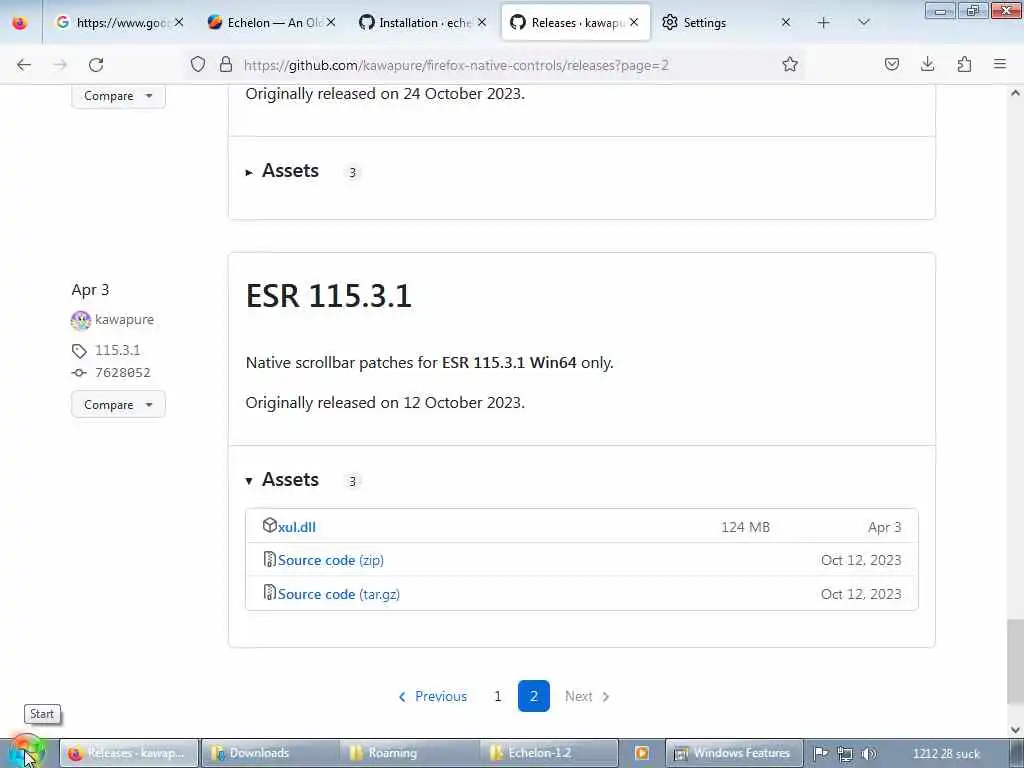Image resolution: width=1024 pixels, height=768 pixels.
Task: Click the 124 MB size text
Action: tap(745, 527)
